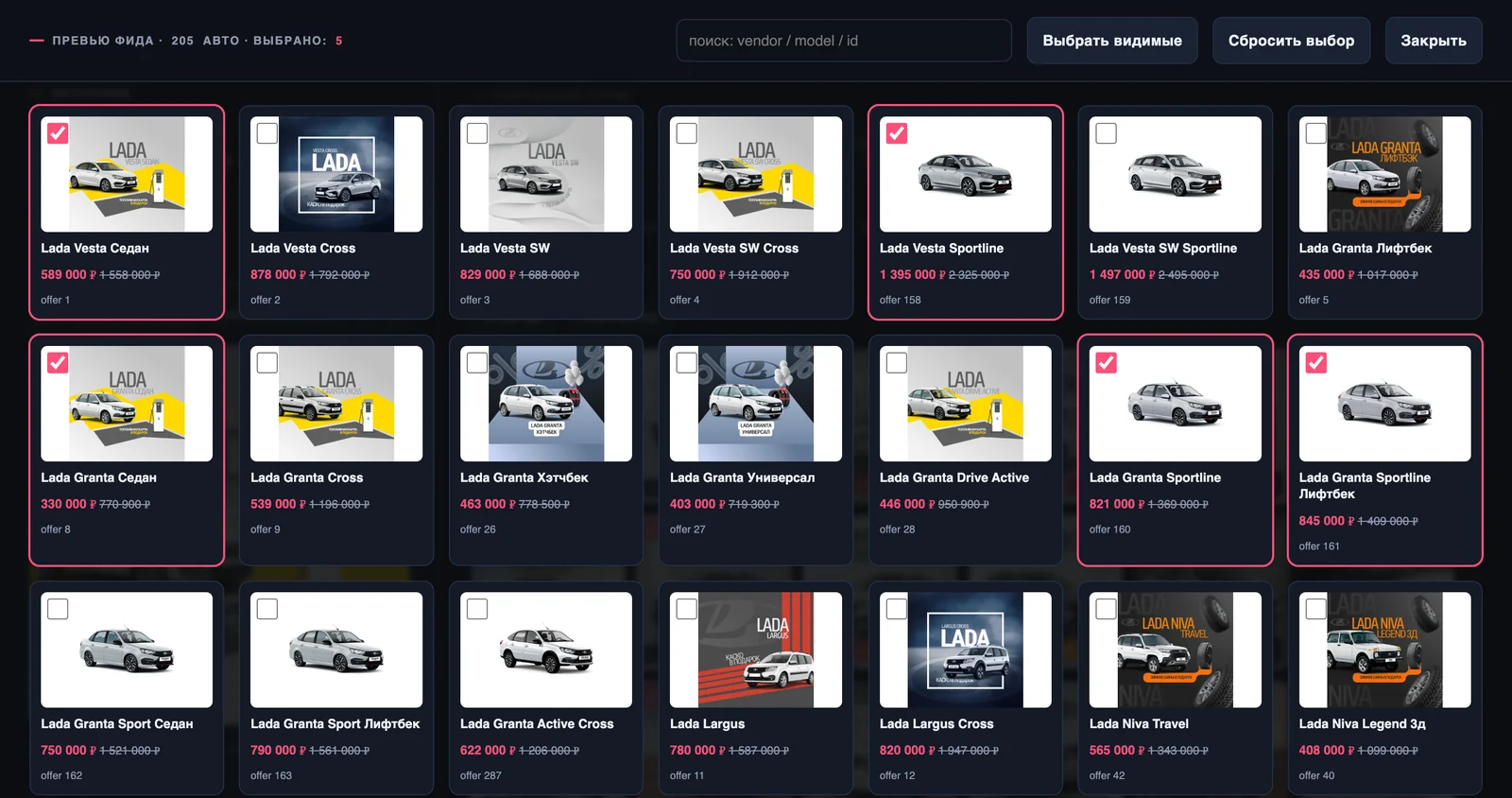Focus the vendor / model / id search field
This screenshot has width=1512, height=798.
[844, 41]
